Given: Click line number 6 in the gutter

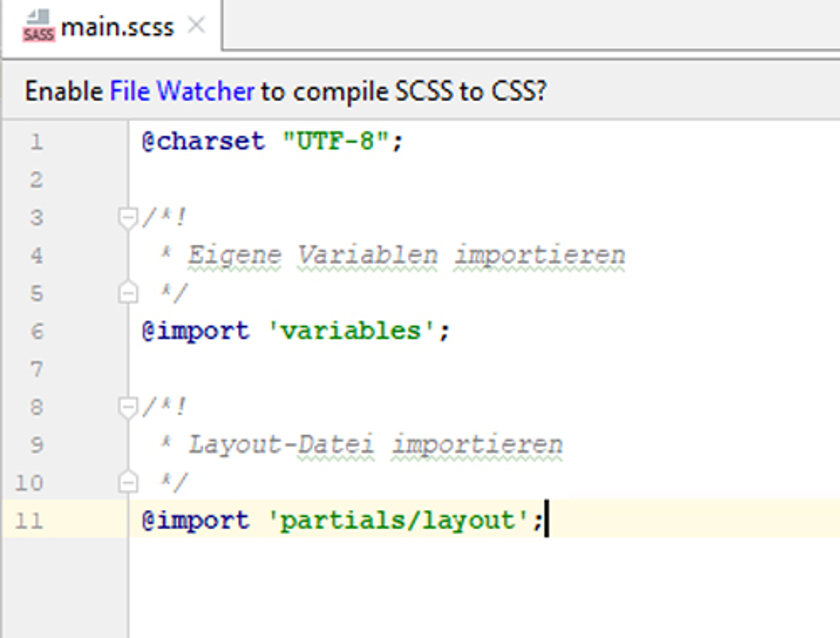Looking at the screenshot, I should (x=36, y=331).
